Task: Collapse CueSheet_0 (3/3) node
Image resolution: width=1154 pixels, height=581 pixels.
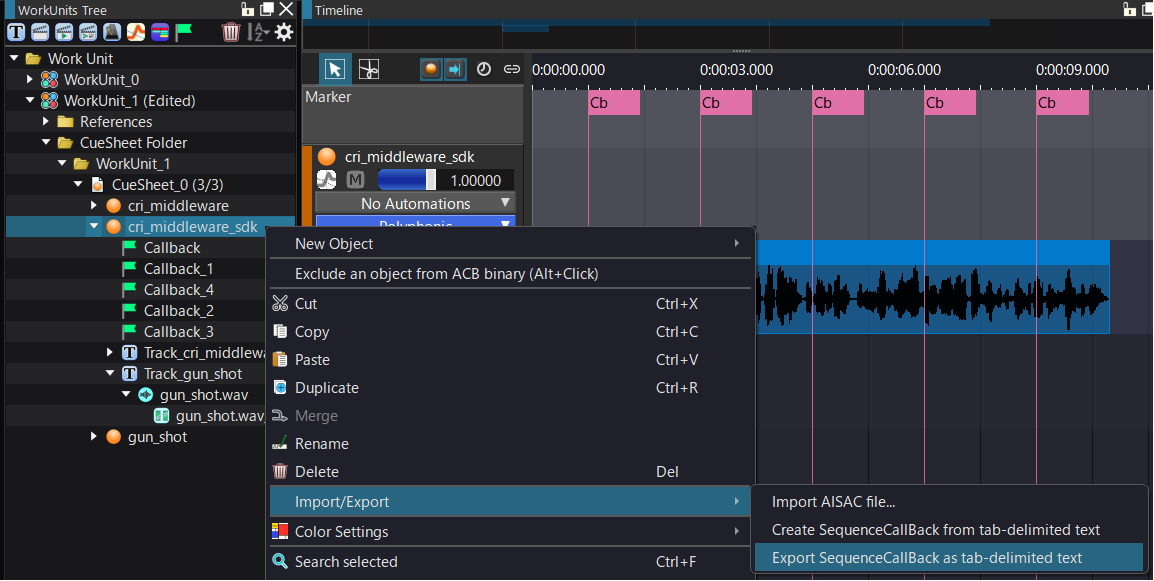Action: tap(78, 184)
